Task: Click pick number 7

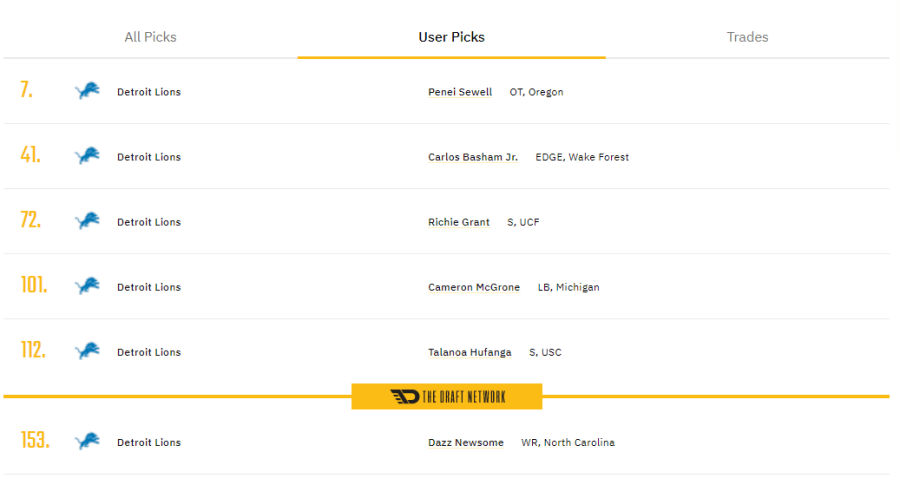Action: pyautogui.click(x=27, y=90)
